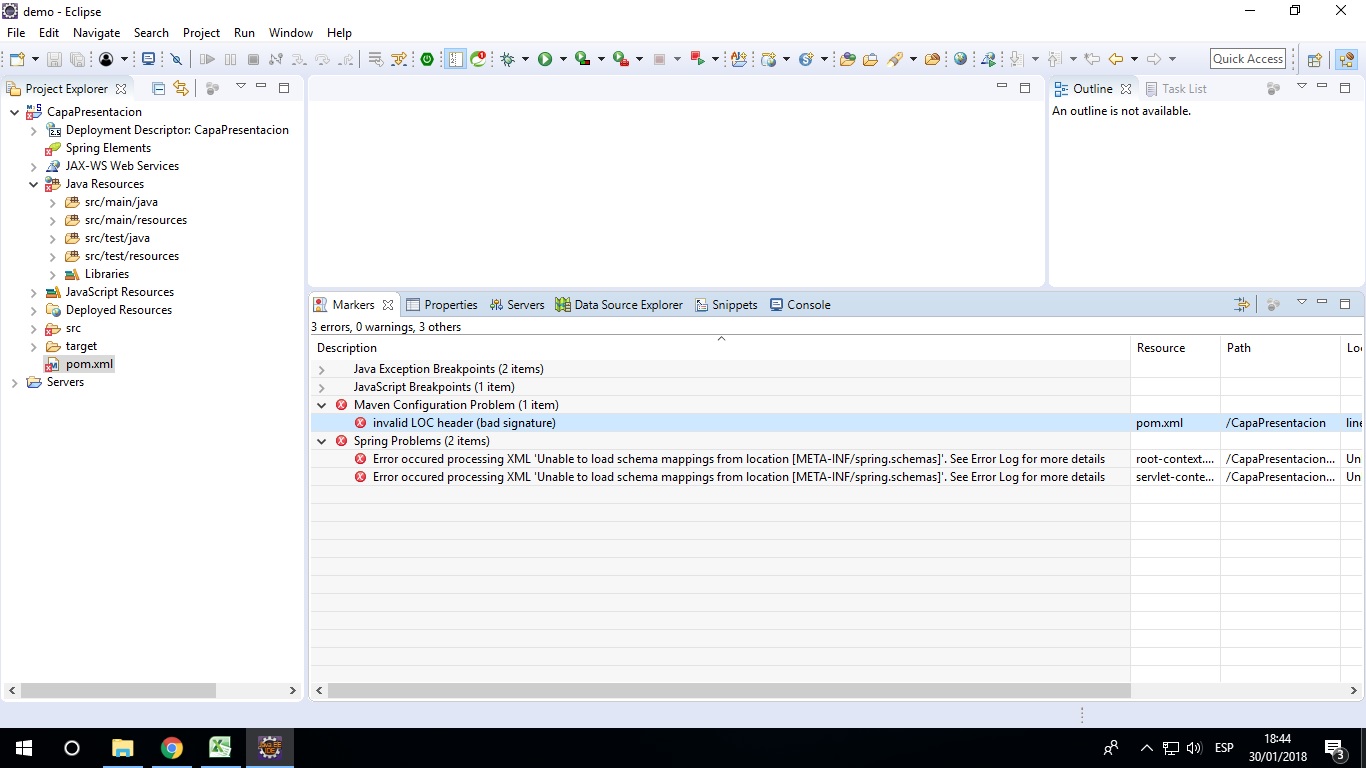This screenshot has width=1366, height=768.
Task: Switch to the Data Source Explorer tab
Action: pos(619,305)
